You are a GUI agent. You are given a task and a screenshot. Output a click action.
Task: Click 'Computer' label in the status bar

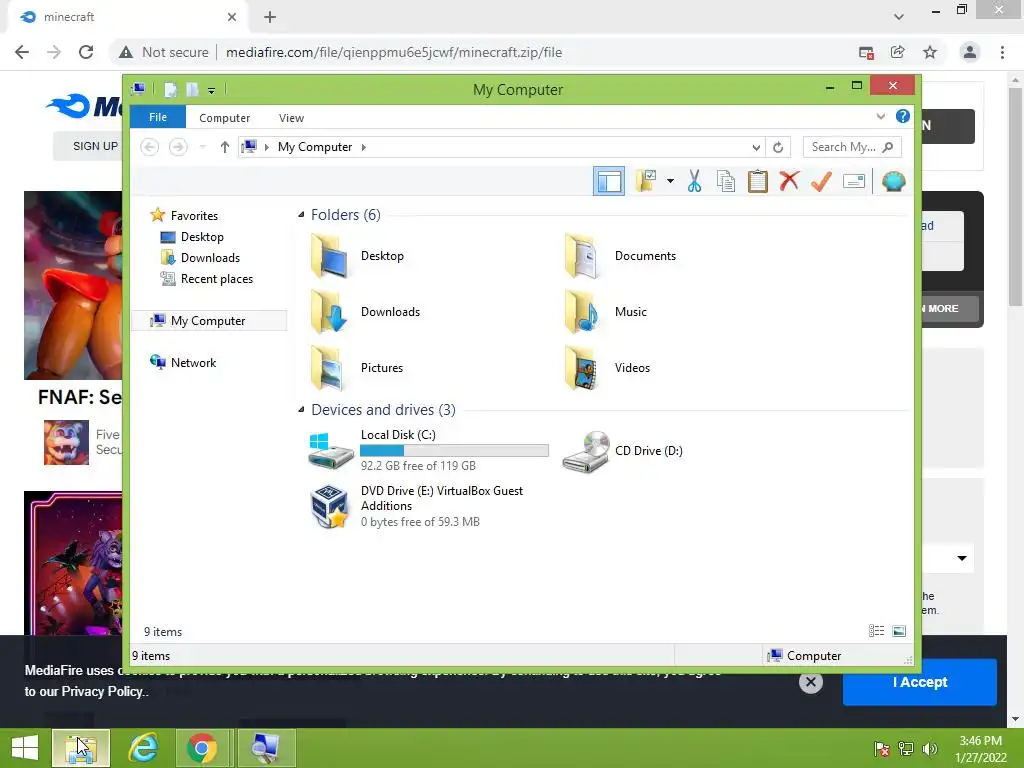(x=814, y=656)
